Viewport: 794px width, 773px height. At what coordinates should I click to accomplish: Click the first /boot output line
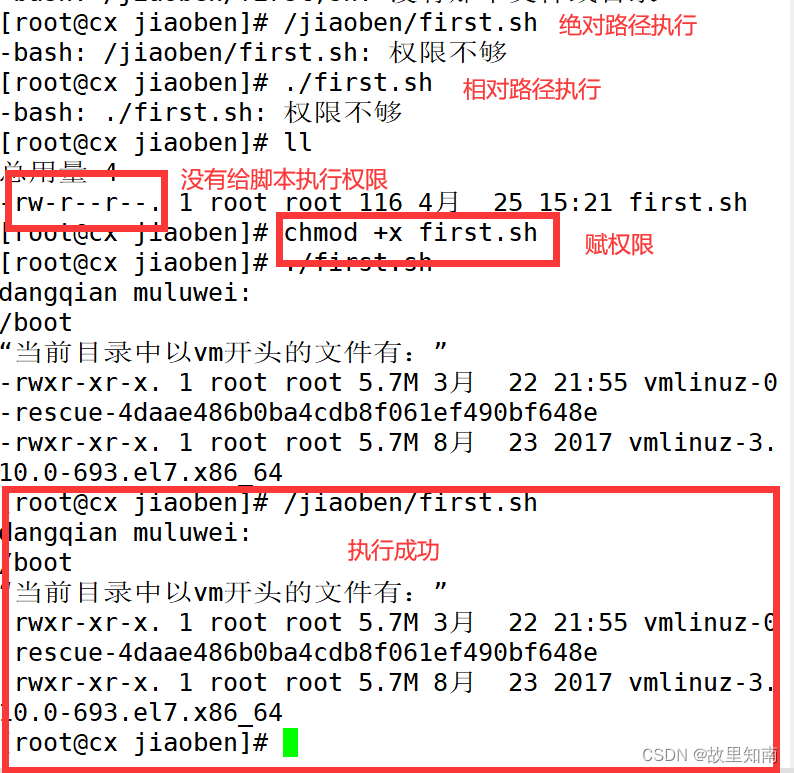click(x=36, y=323)
